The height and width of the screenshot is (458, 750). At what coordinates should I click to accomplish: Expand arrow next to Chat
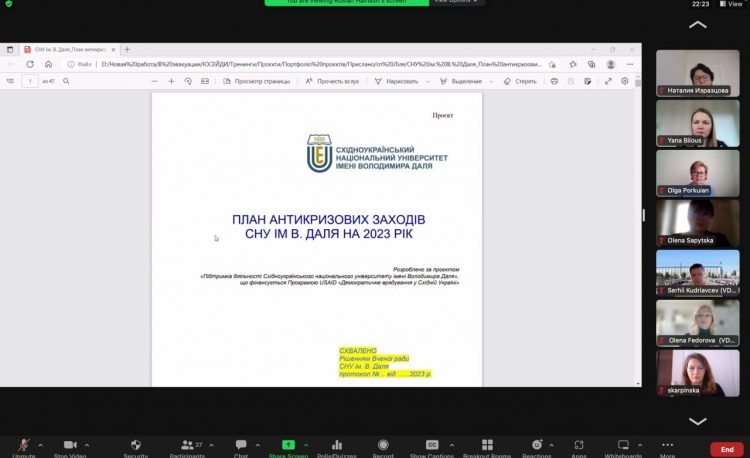coord(257,445)
